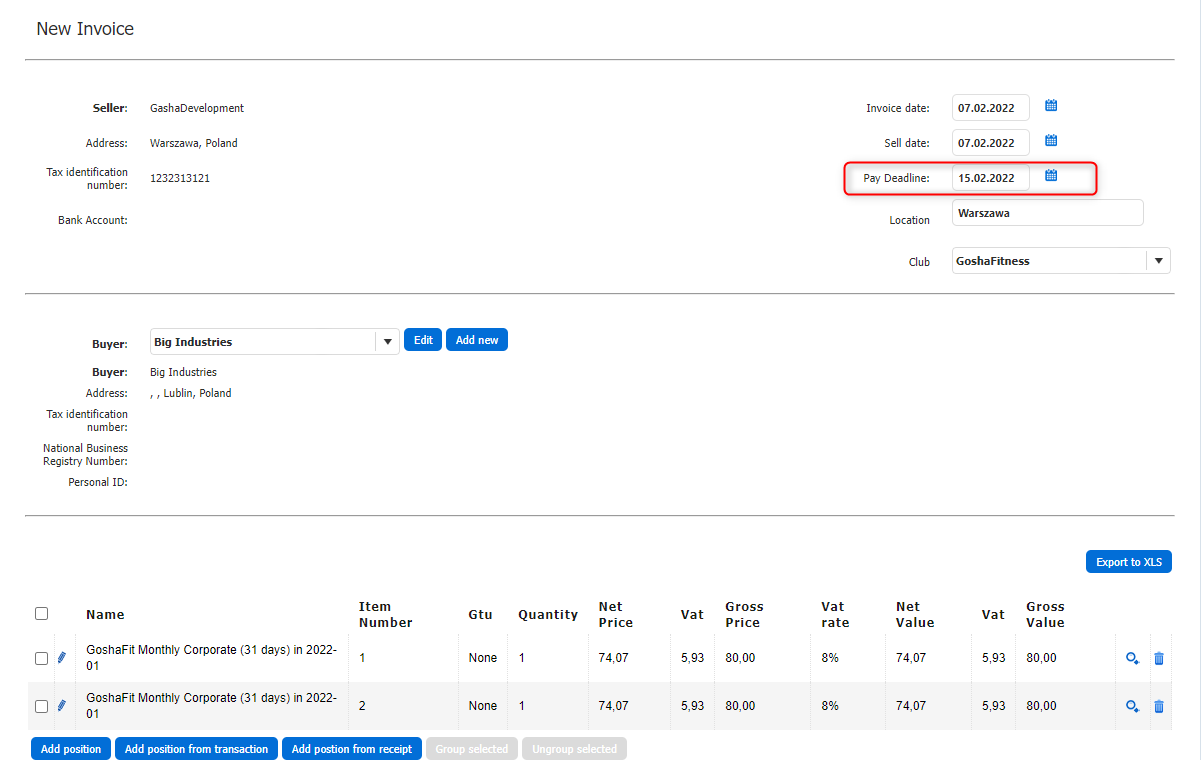Click Export to XLS button
The image size is (1201, 760).
click(x=1128, y=562)
